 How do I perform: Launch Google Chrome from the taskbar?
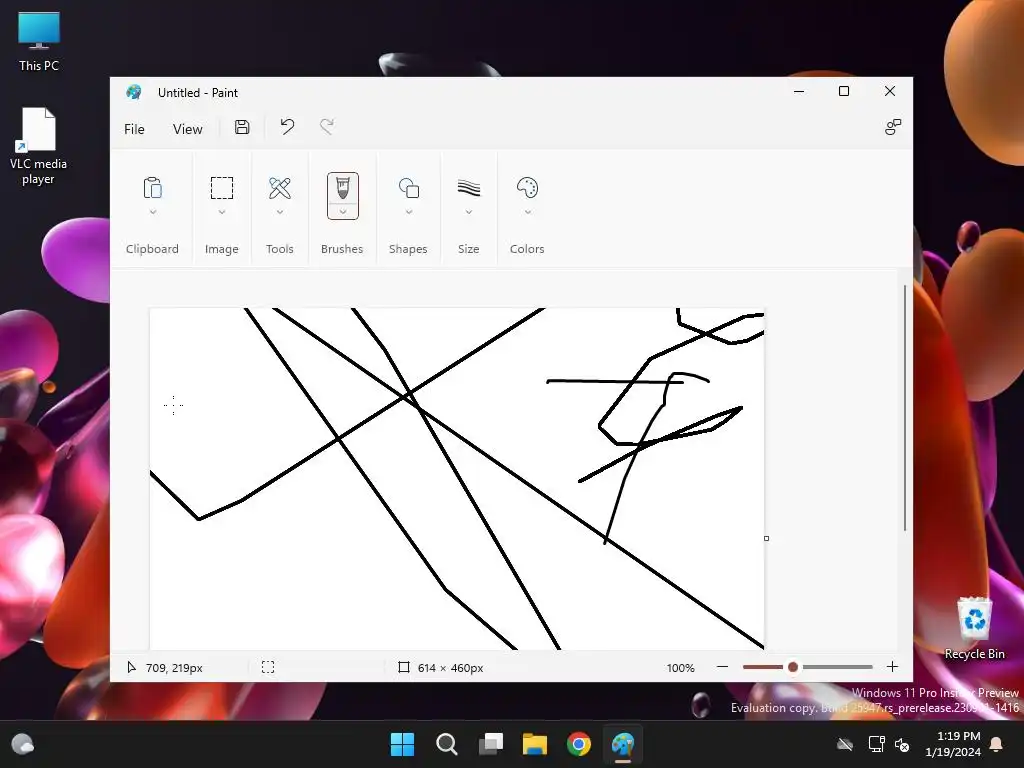coord(579,744)
